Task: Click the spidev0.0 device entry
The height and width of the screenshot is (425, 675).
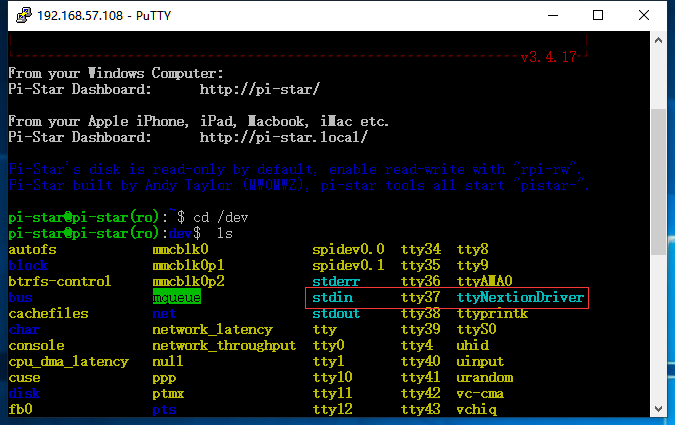Action: (348, 249)
